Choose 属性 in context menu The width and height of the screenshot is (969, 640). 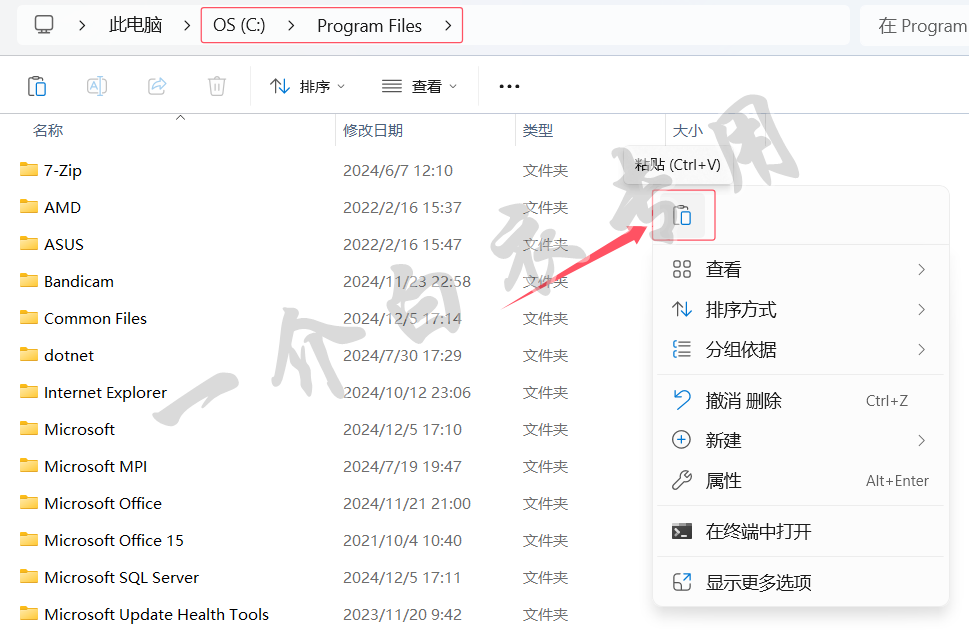(x=800, y=481)
